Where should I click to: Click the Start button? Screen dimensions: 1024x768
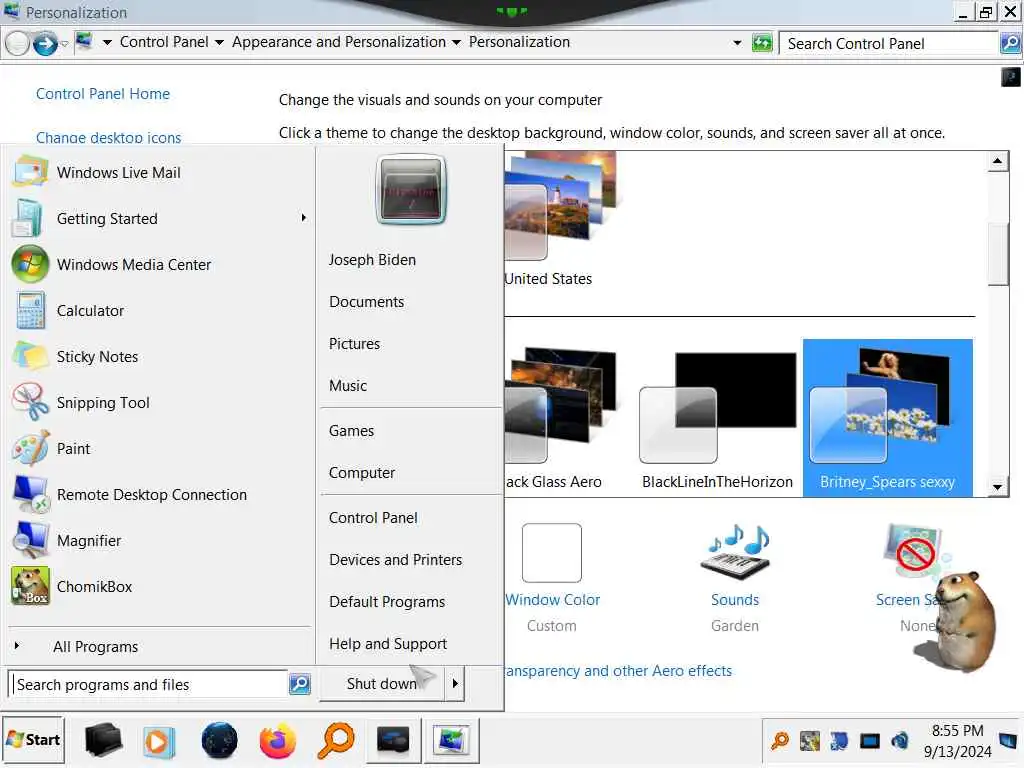33,740
